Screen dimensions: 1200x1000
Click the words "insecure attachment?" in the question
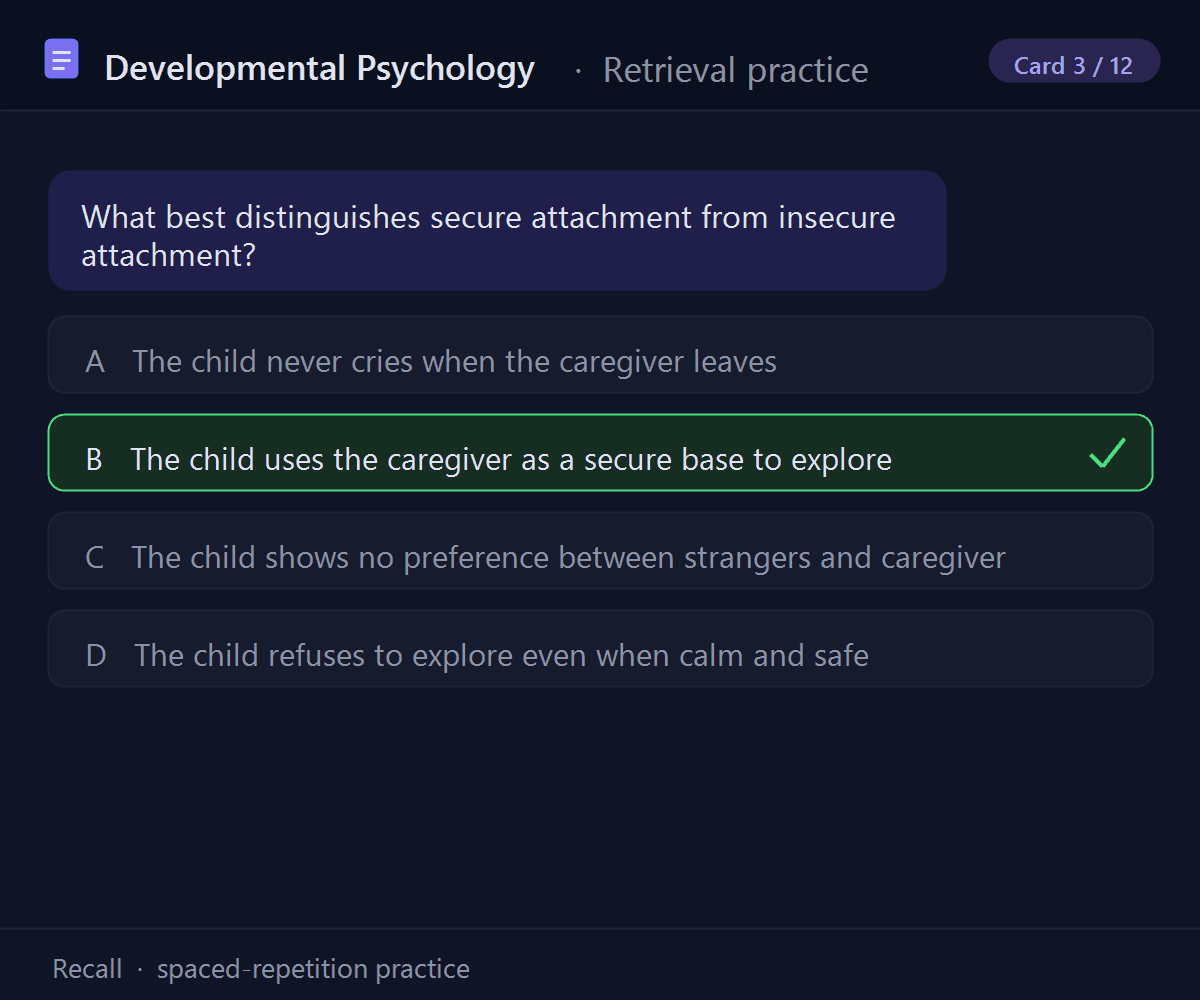point(488,236)
